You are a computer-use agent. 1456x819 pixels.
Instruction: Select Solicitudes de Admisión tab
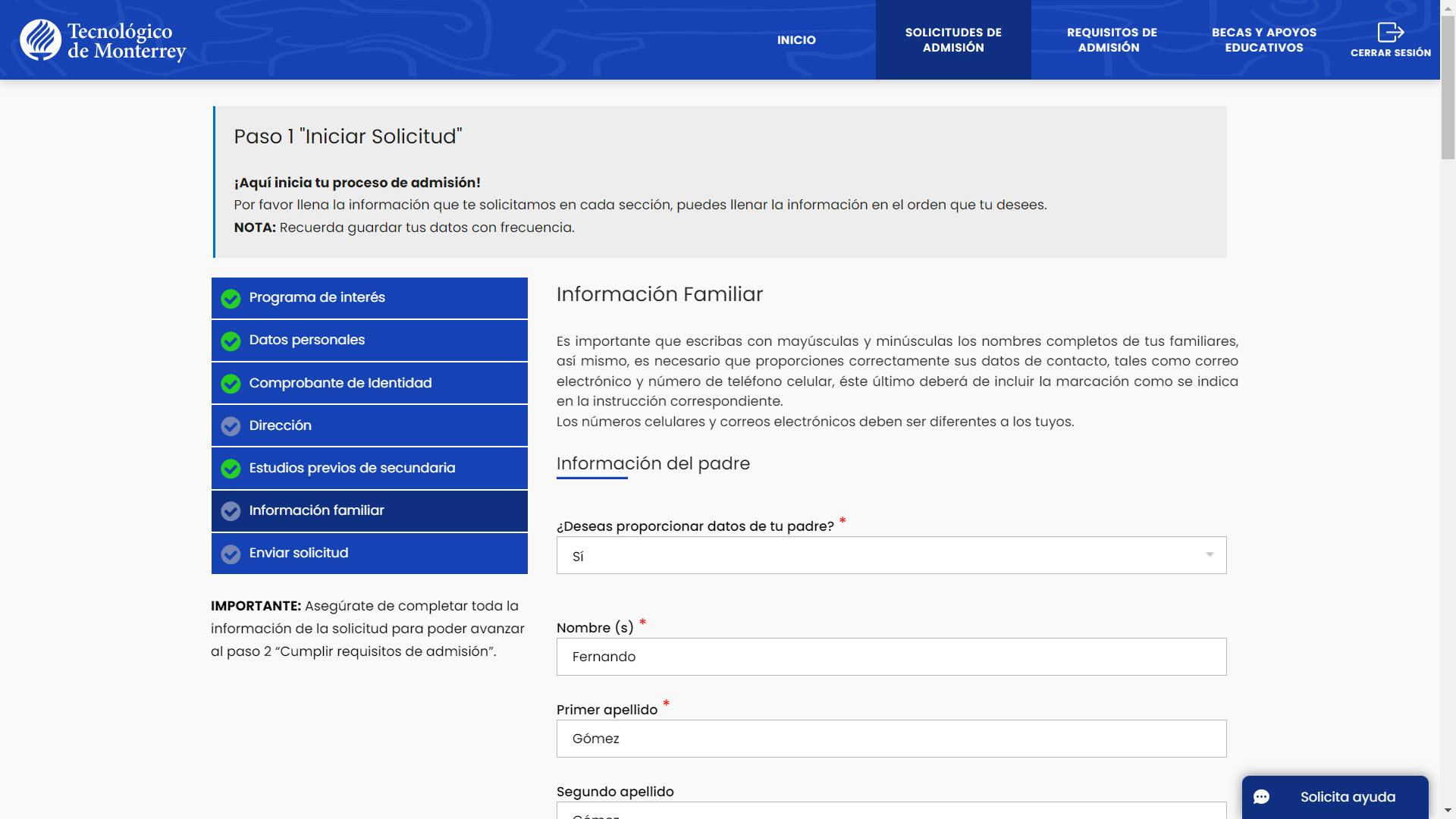[x=953, y=40]
